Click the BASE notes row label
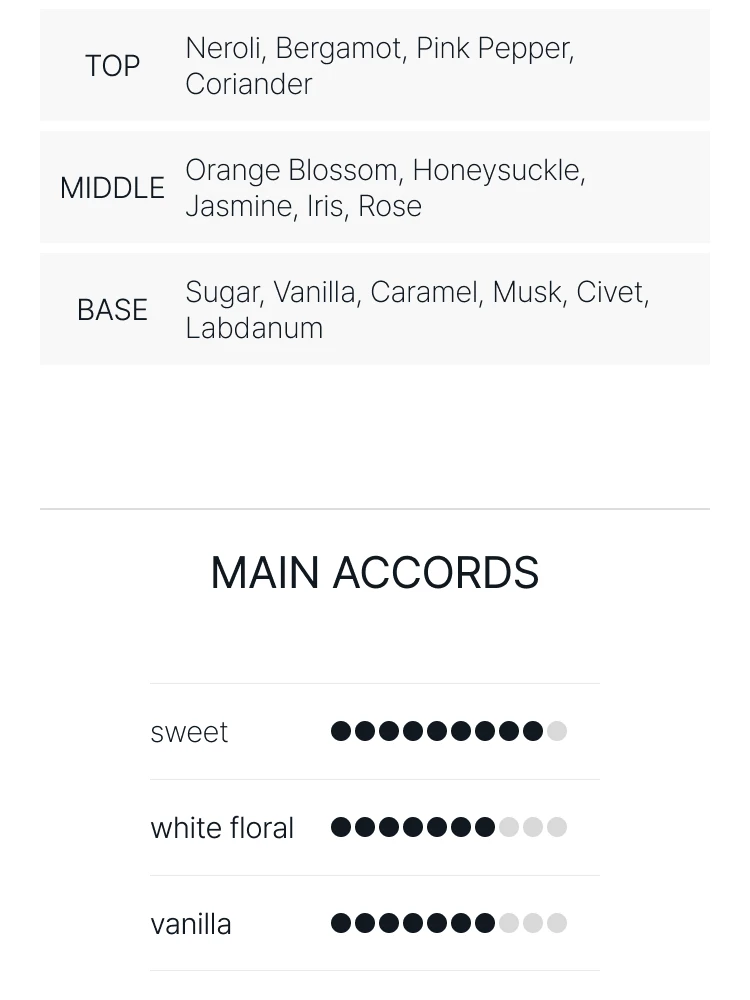This screenshot has width=750, height=1000. 112,310
